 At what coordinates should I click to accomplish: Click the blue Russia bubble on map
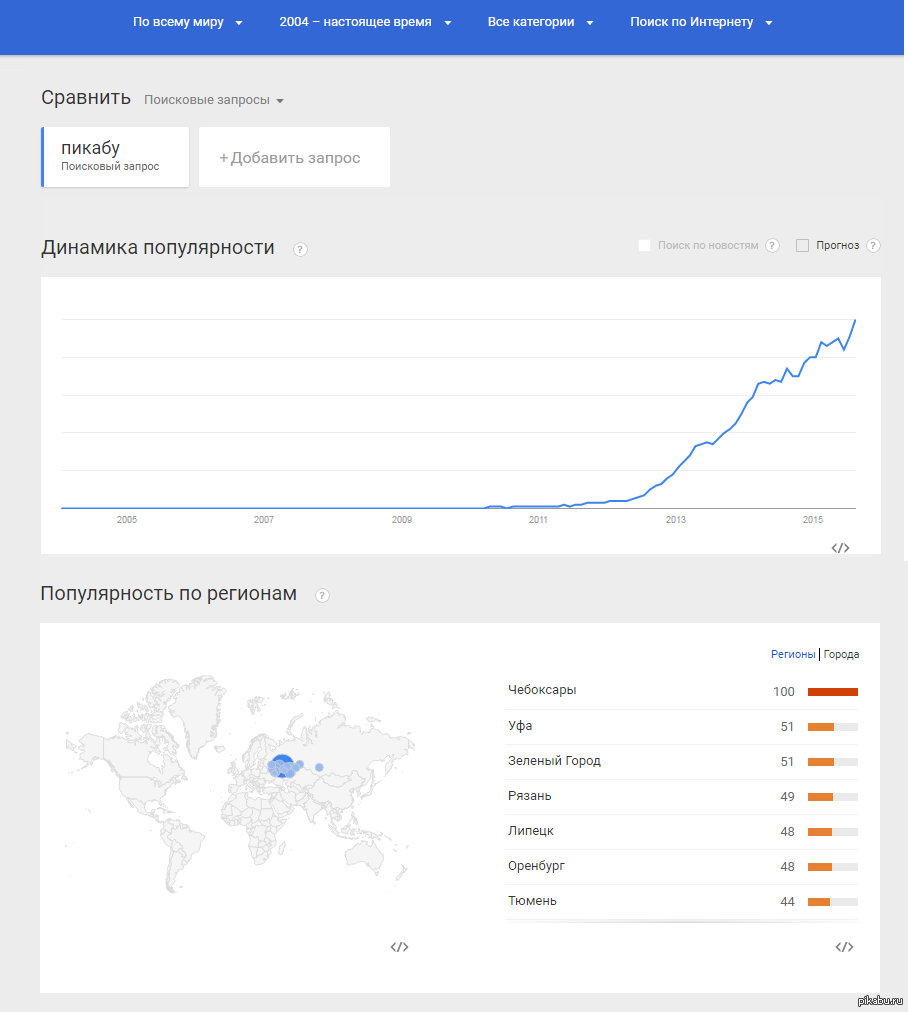point(282,764)
